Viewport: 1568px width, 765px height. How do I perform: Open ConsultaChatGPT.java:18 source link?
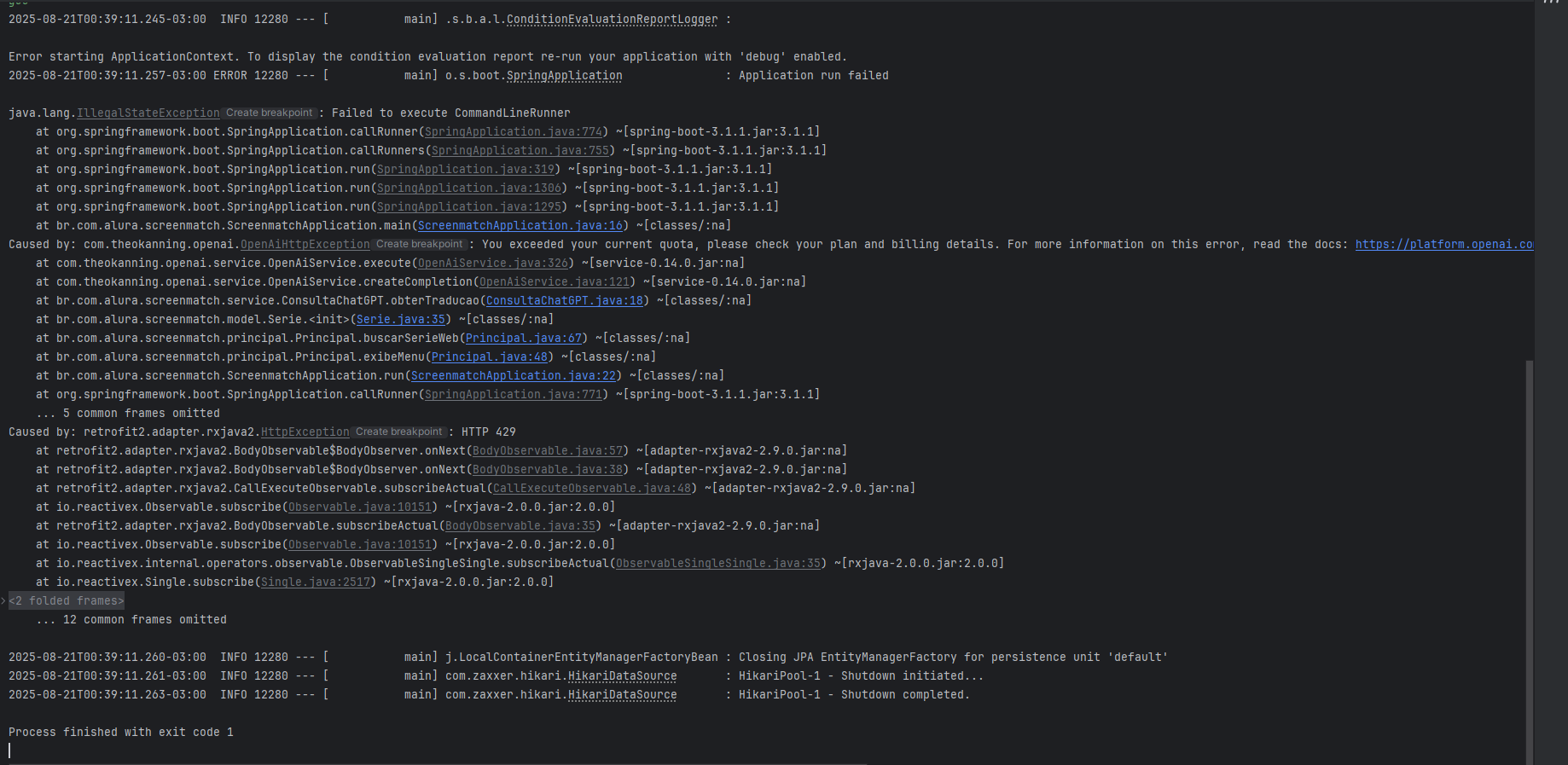click(565, 300)
